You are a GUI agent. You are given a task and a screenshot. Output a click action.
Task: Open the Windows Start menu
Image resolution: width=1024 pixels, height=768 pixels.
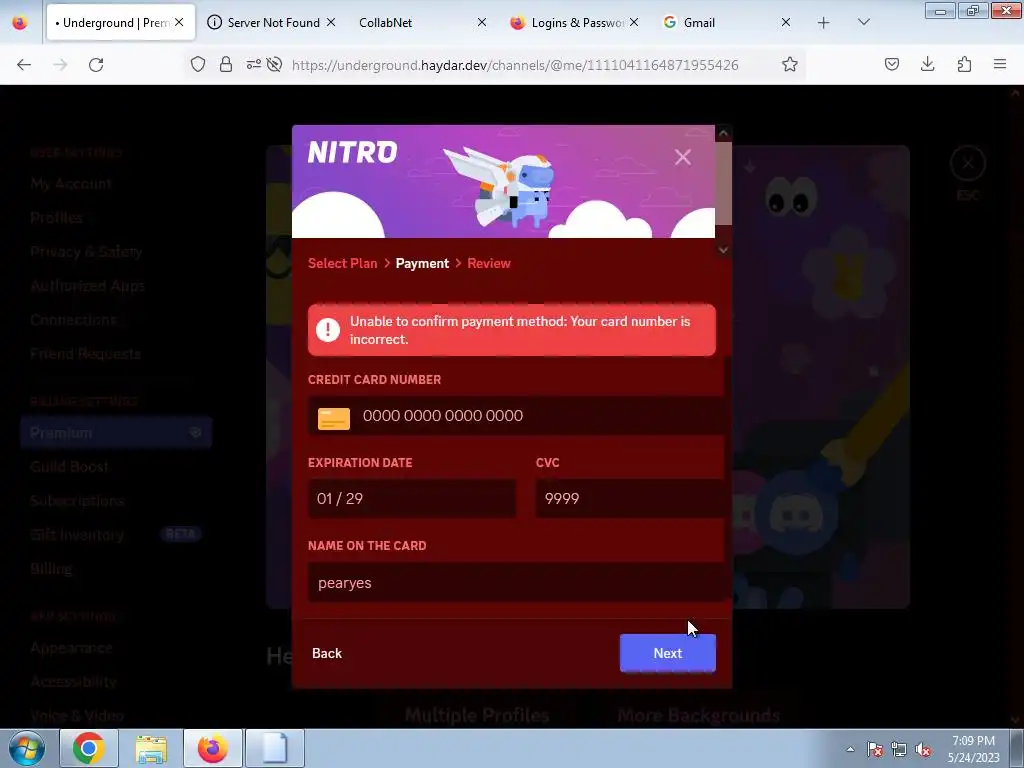[27, 748]
